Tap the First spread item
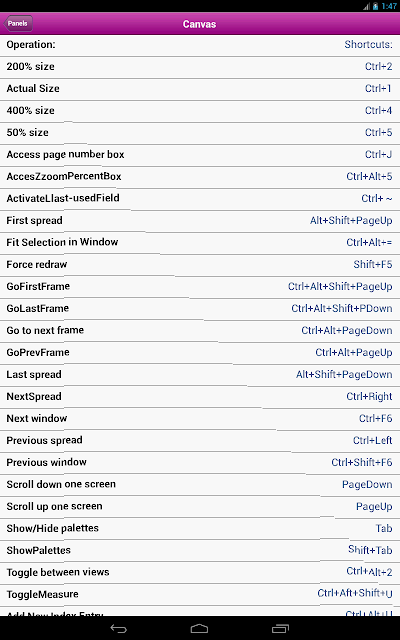The image size is (400, 640). (x=200, y=222)
